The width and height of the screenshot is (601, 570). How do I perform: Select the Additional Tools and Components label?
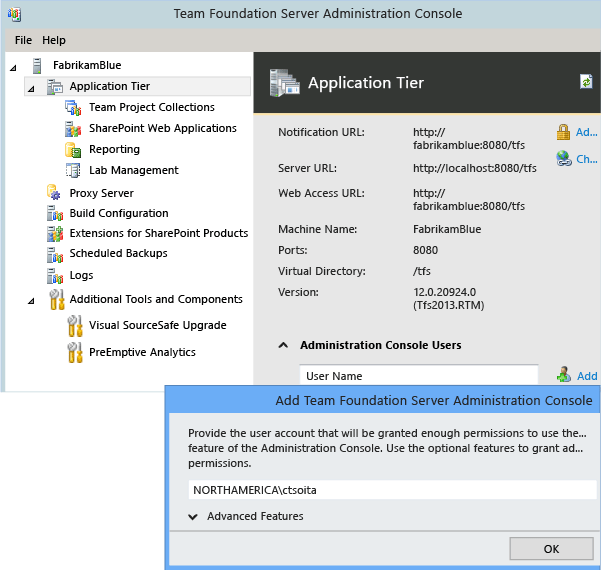pyautogui.click(x=156, y=299)
